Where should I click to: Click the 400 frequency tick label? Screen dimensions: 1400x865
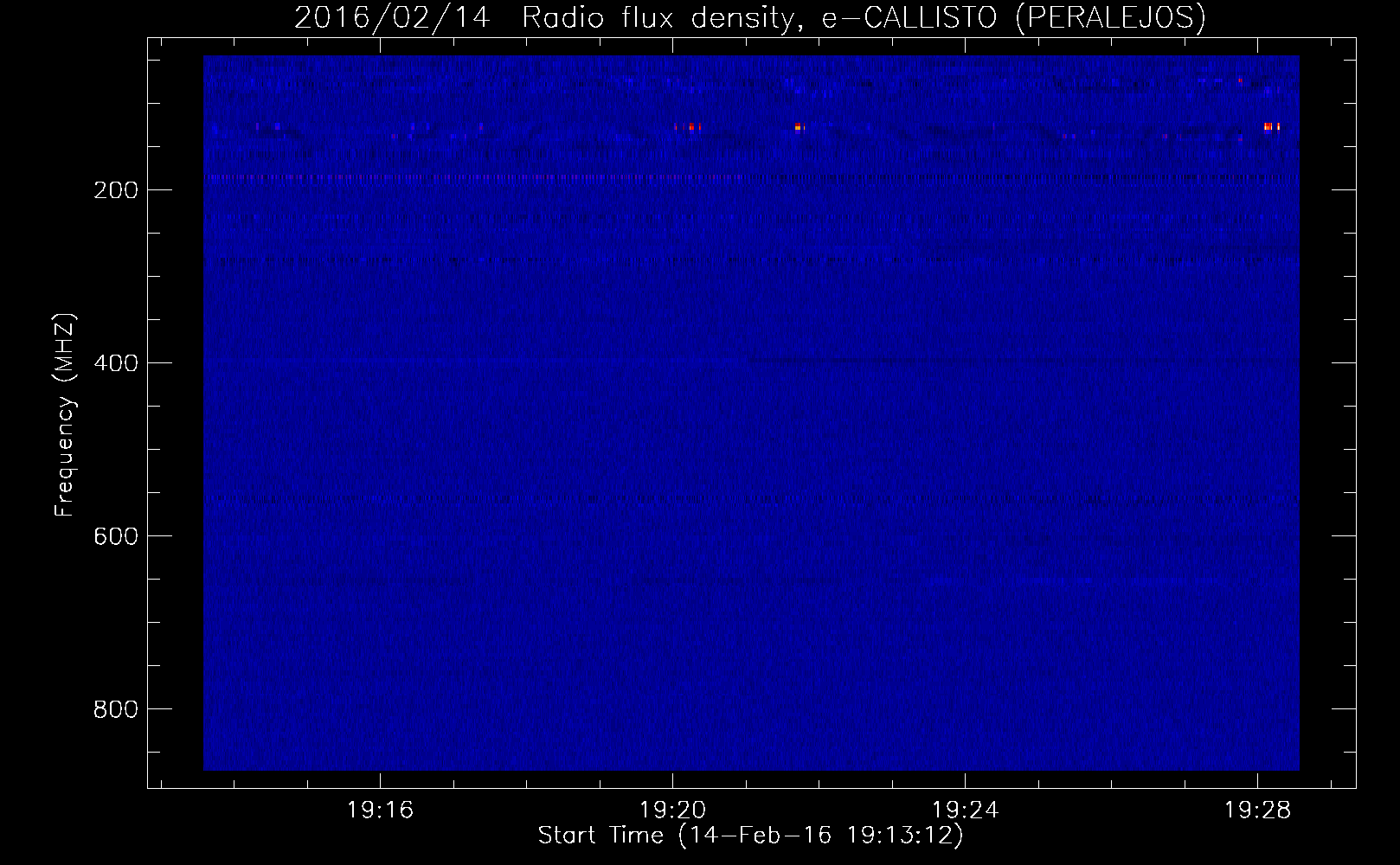(x=115, y=363)
